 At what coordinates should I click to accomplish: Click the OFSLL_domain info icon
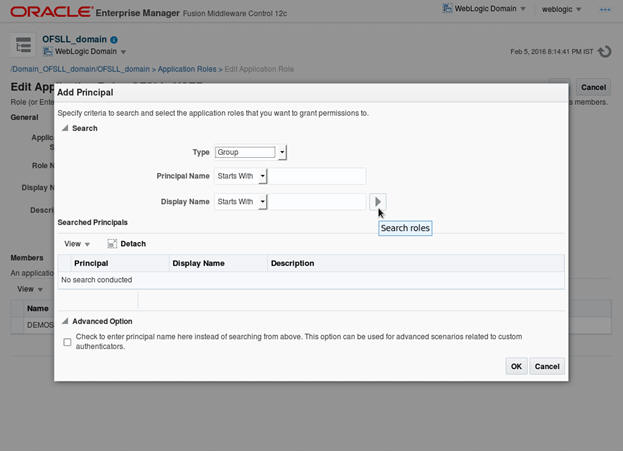tap(114, 40)
